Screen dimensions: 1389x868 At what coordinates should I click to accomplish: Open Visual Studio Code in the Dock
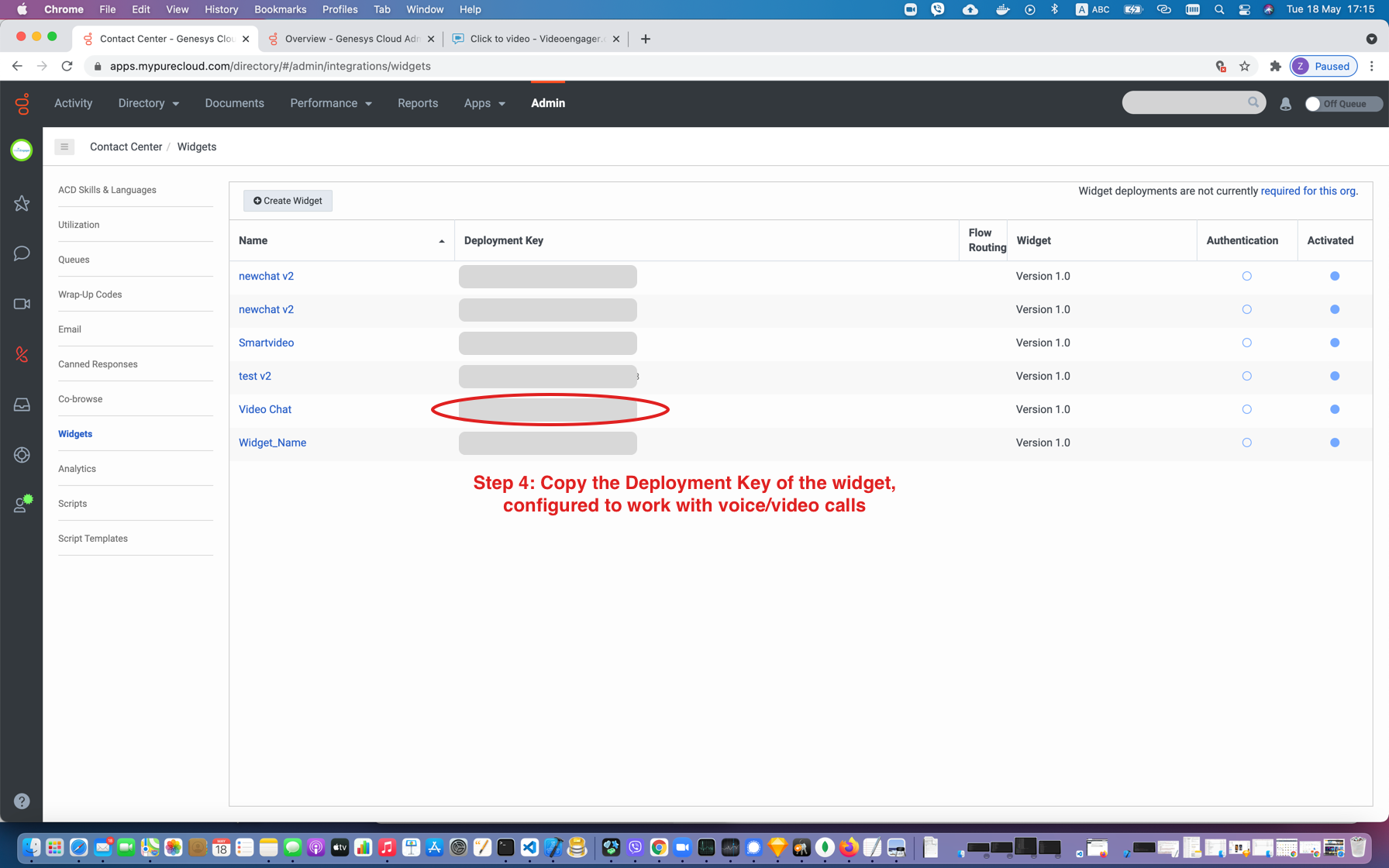coord(529,847)
